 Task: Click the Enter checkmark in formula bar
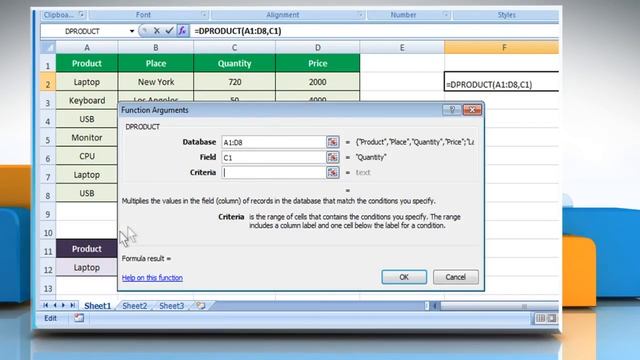click(169, 31)
